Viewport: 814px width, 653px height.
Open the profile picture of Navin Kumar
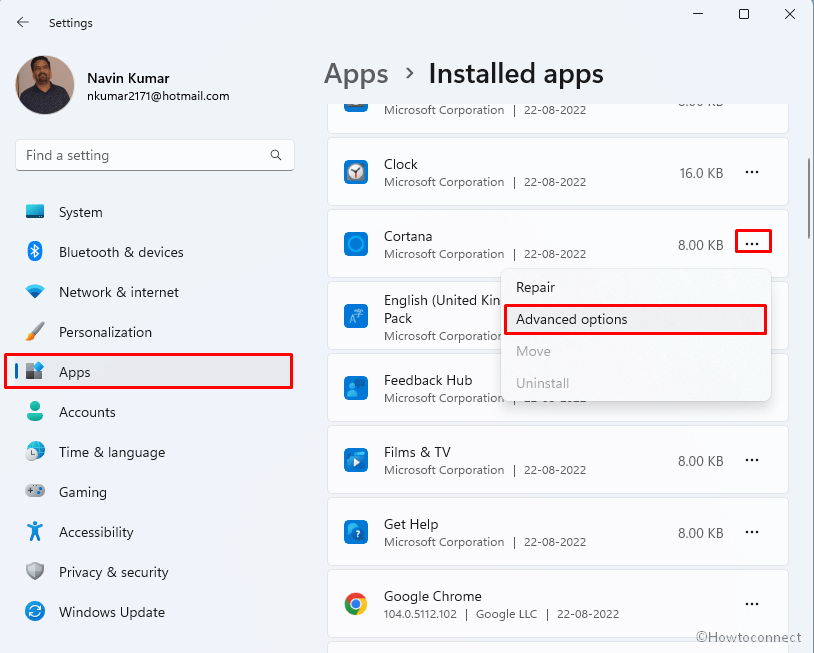tap(45, 85)
